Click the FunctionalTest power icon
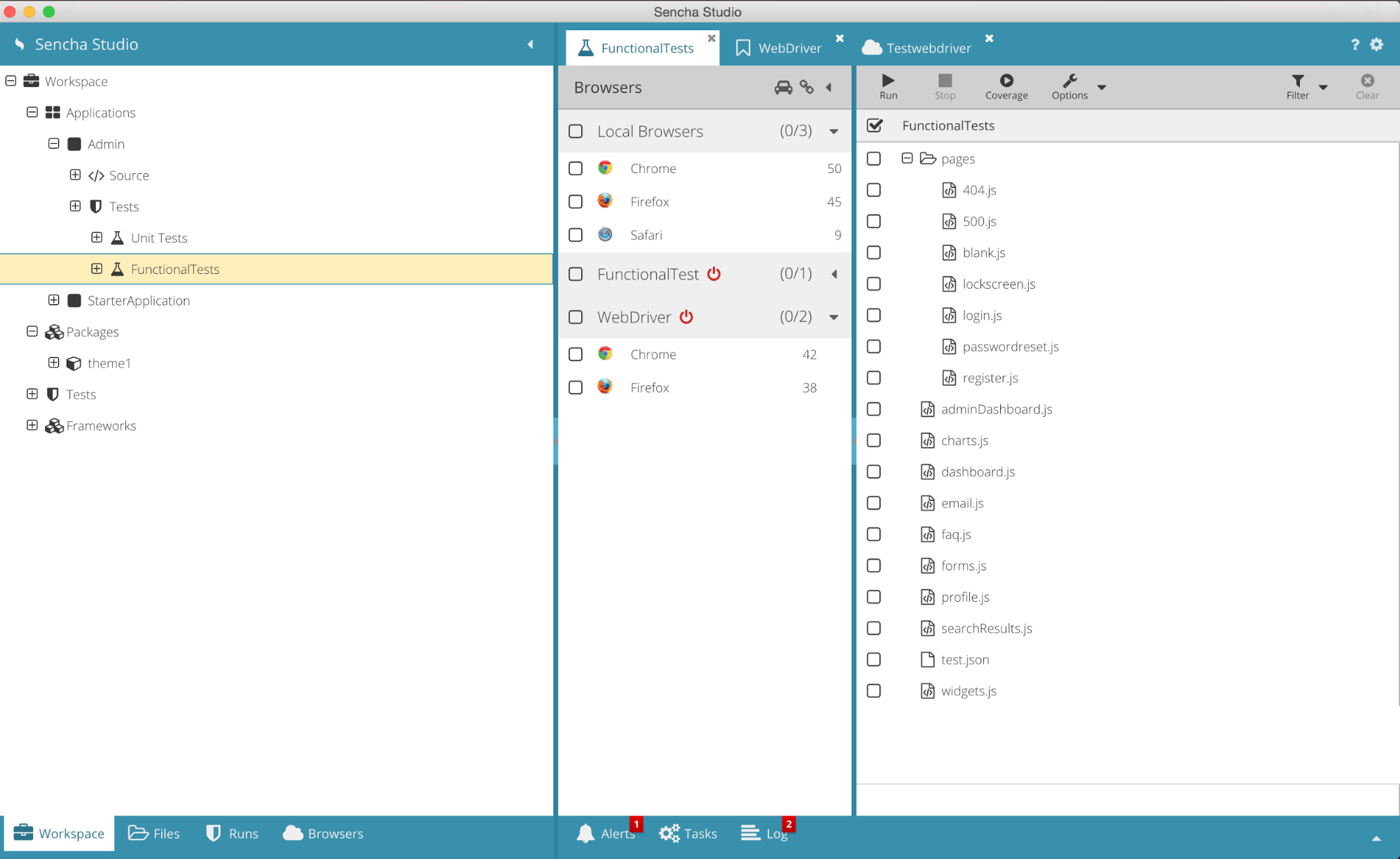The image size is (1400, 859). 714,274
